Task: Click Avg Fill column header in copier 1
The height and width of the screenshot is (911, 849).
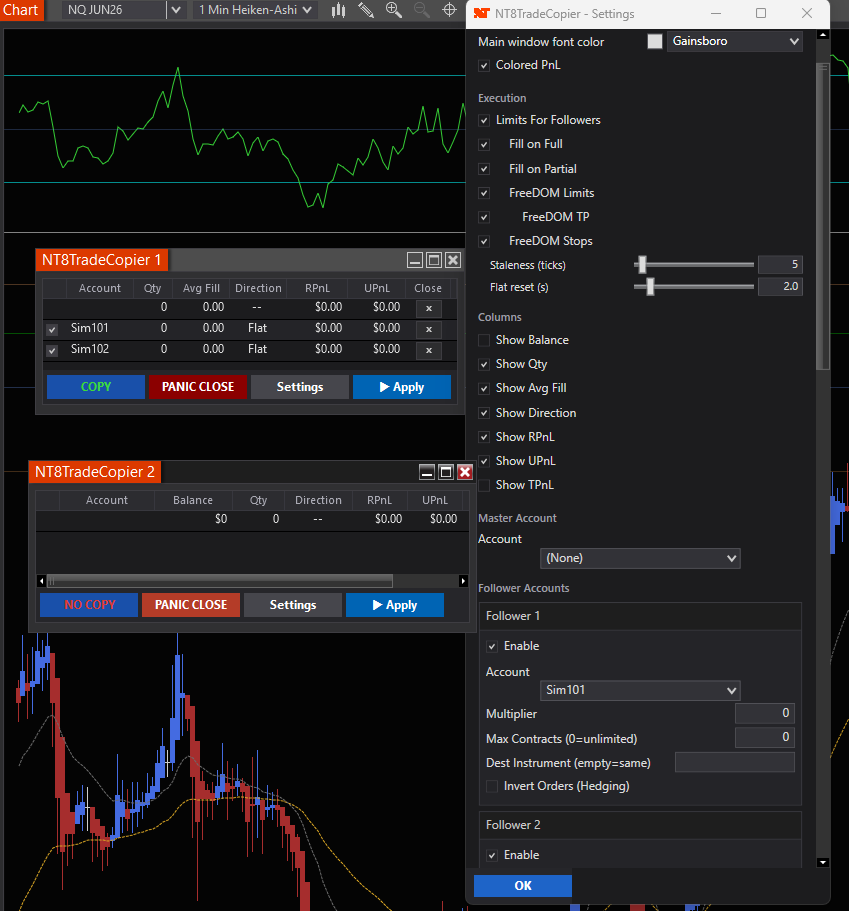Action: tap(201, 288)
